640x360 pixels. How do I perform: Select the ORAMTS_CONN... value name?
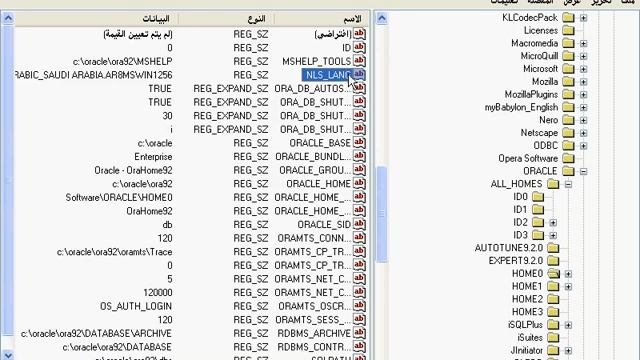pos(314,238)
